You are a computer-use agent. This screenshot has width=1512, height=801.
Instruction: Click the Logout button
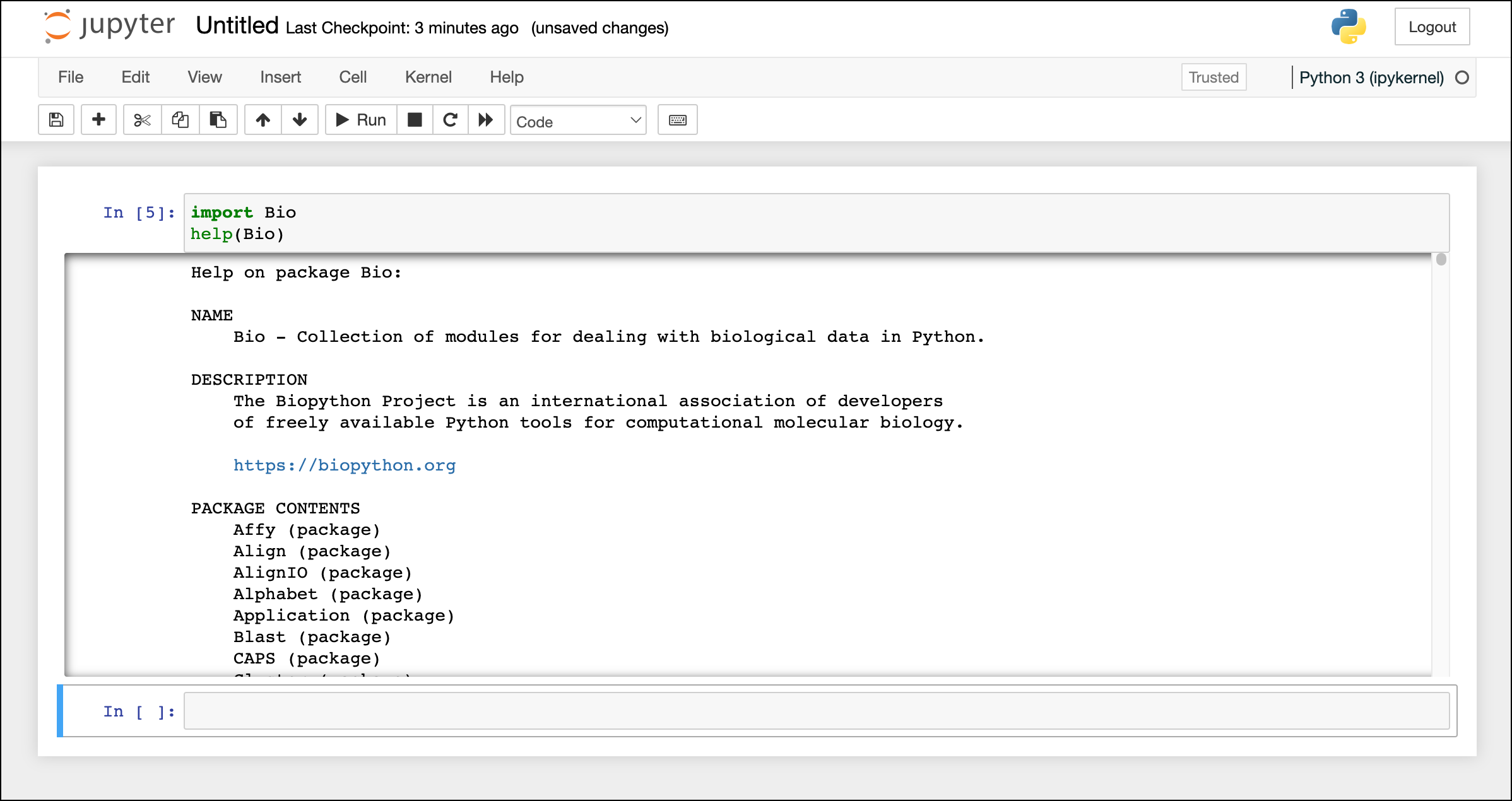[x=1431, y=27]
